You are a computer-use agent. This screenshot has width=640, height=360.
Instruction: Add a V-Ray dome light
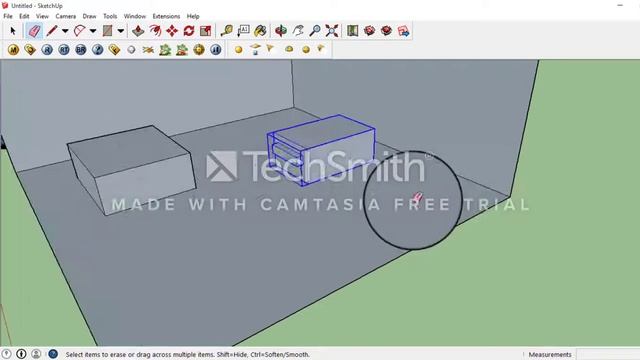click(x=289, y=49)
